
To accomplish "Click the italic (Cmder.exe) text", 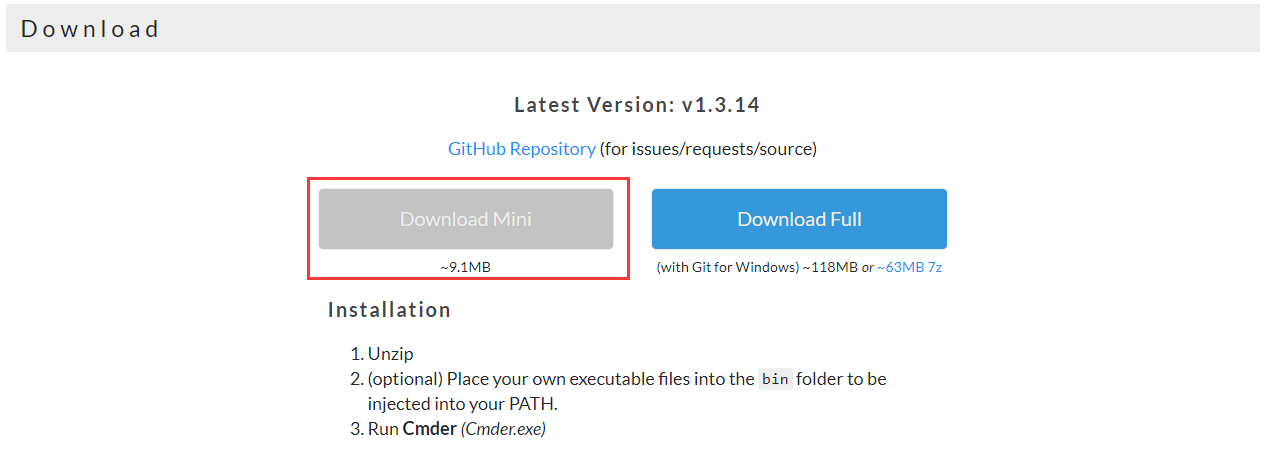I will click(x=503, y=429).
